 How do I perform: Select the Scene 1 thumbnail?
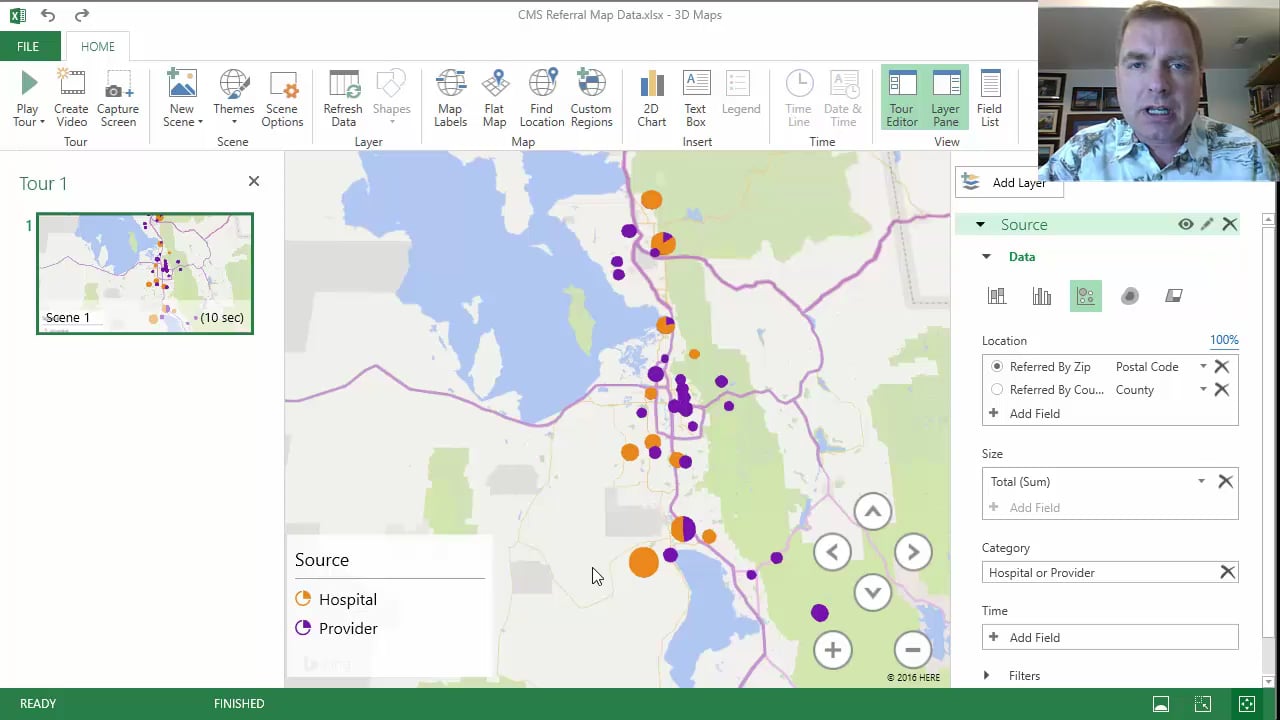[x=145, y=273]
